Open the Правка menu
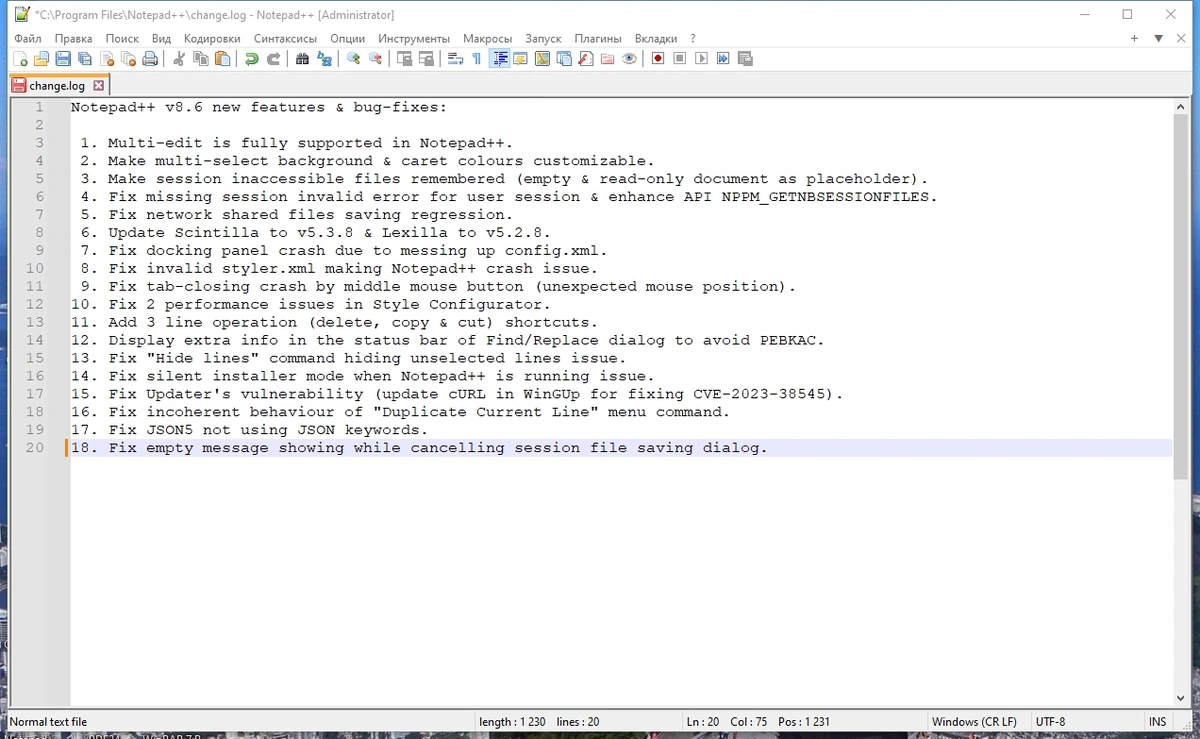The image size is (1200, 739). pyautogui.click(x=74, y=38)
